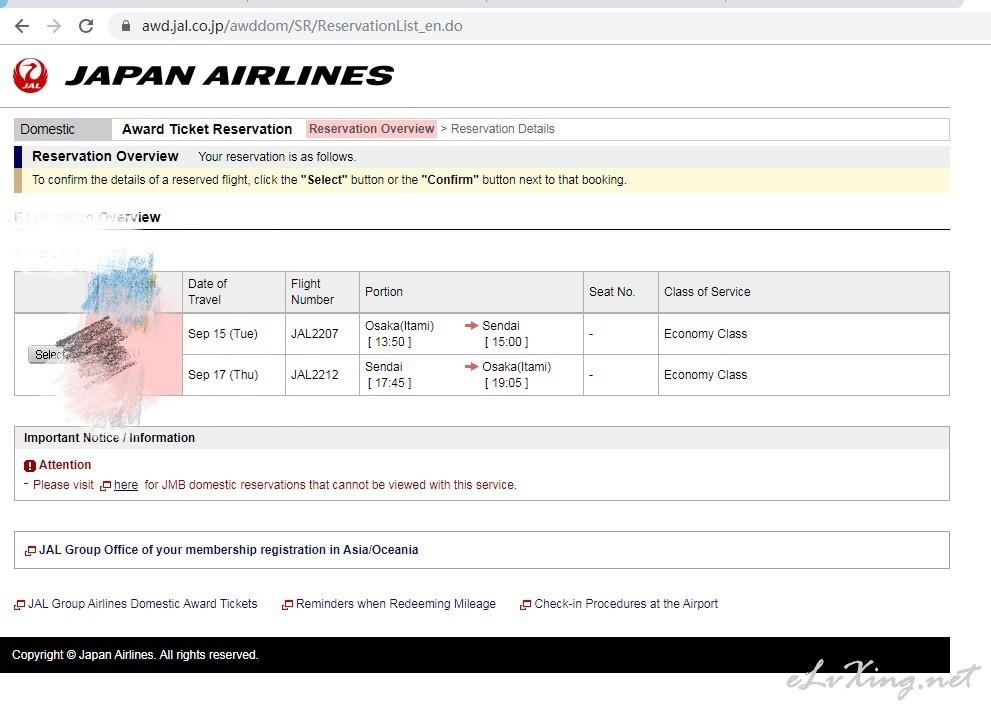The height and width of the screenshot is (712, 991).
Task: Click flight number JAL2212
Action: coord(315,375)
